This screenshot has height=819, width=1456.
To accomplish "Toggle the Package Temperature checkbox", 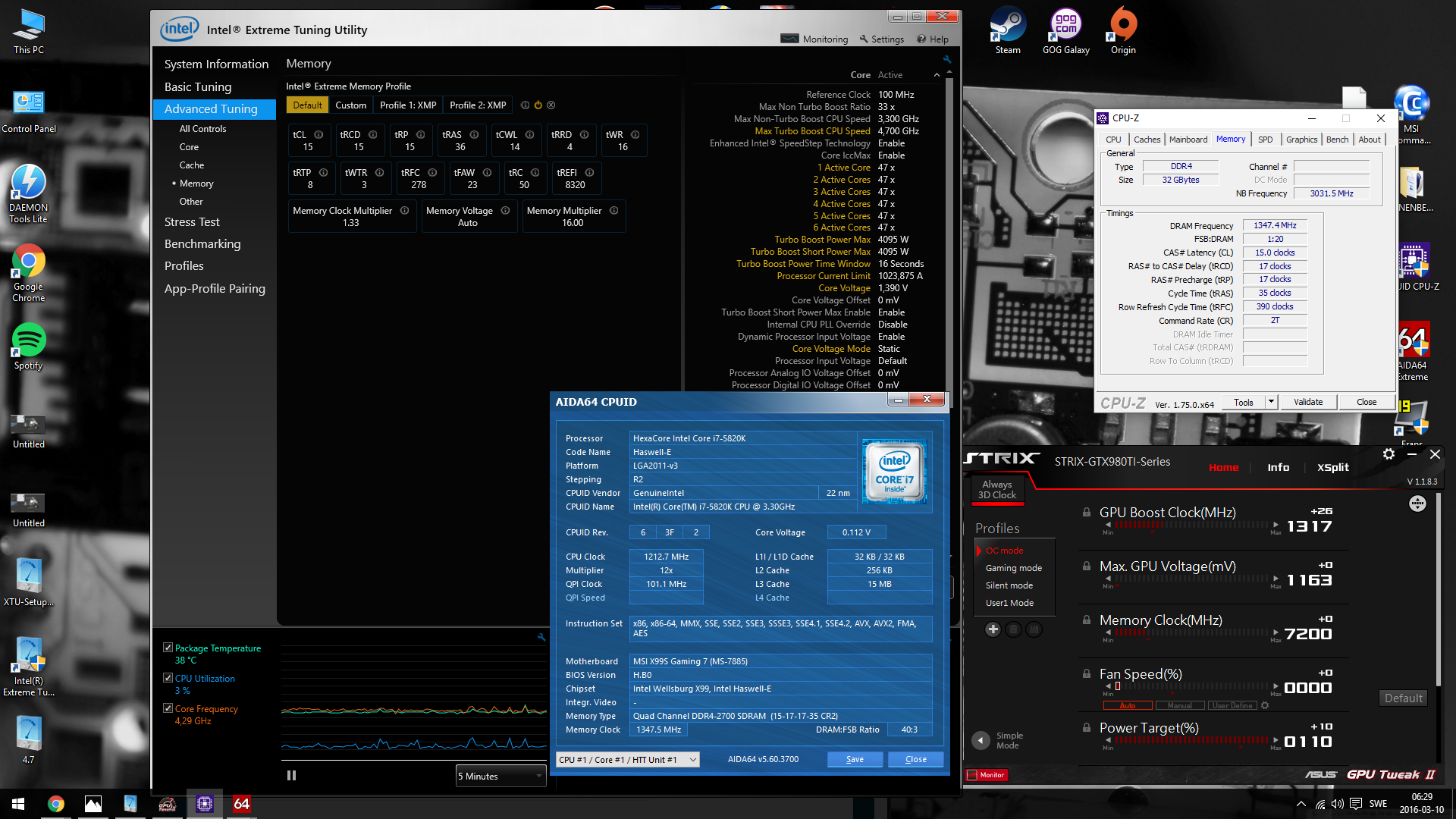I will (x=168, y=648).
